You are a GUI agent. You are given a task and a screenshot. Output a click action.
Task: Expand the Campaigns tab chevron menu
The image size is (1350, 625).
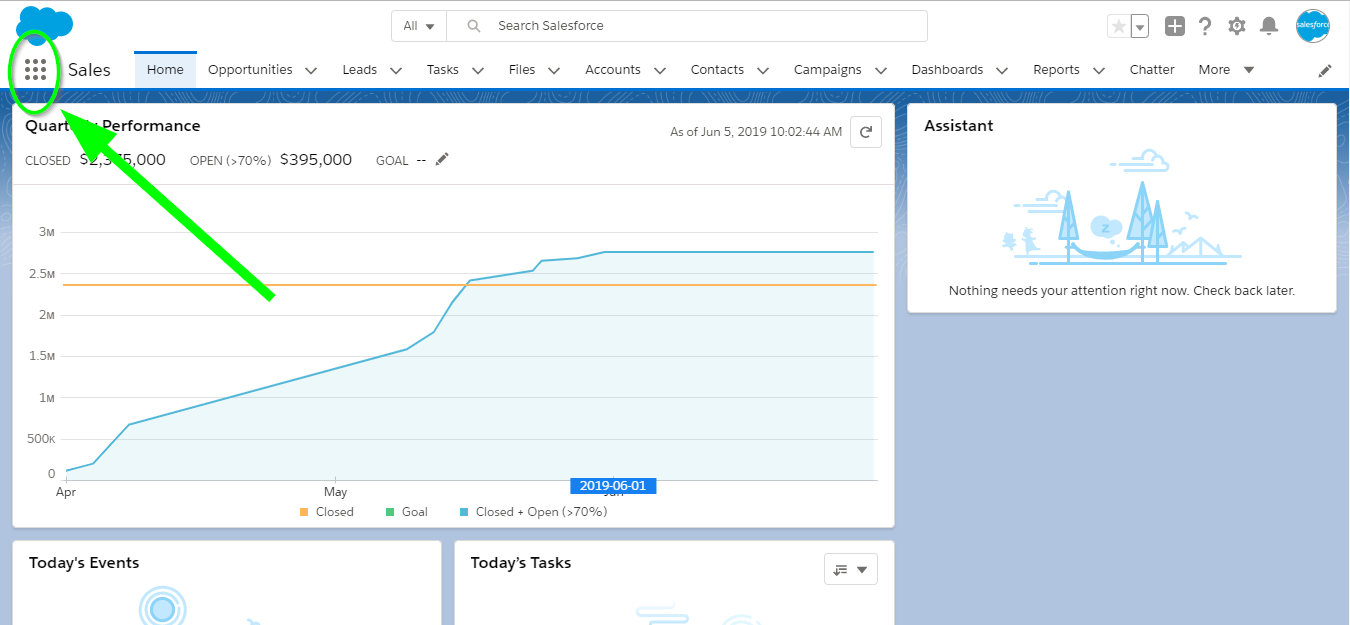(881, 70)
